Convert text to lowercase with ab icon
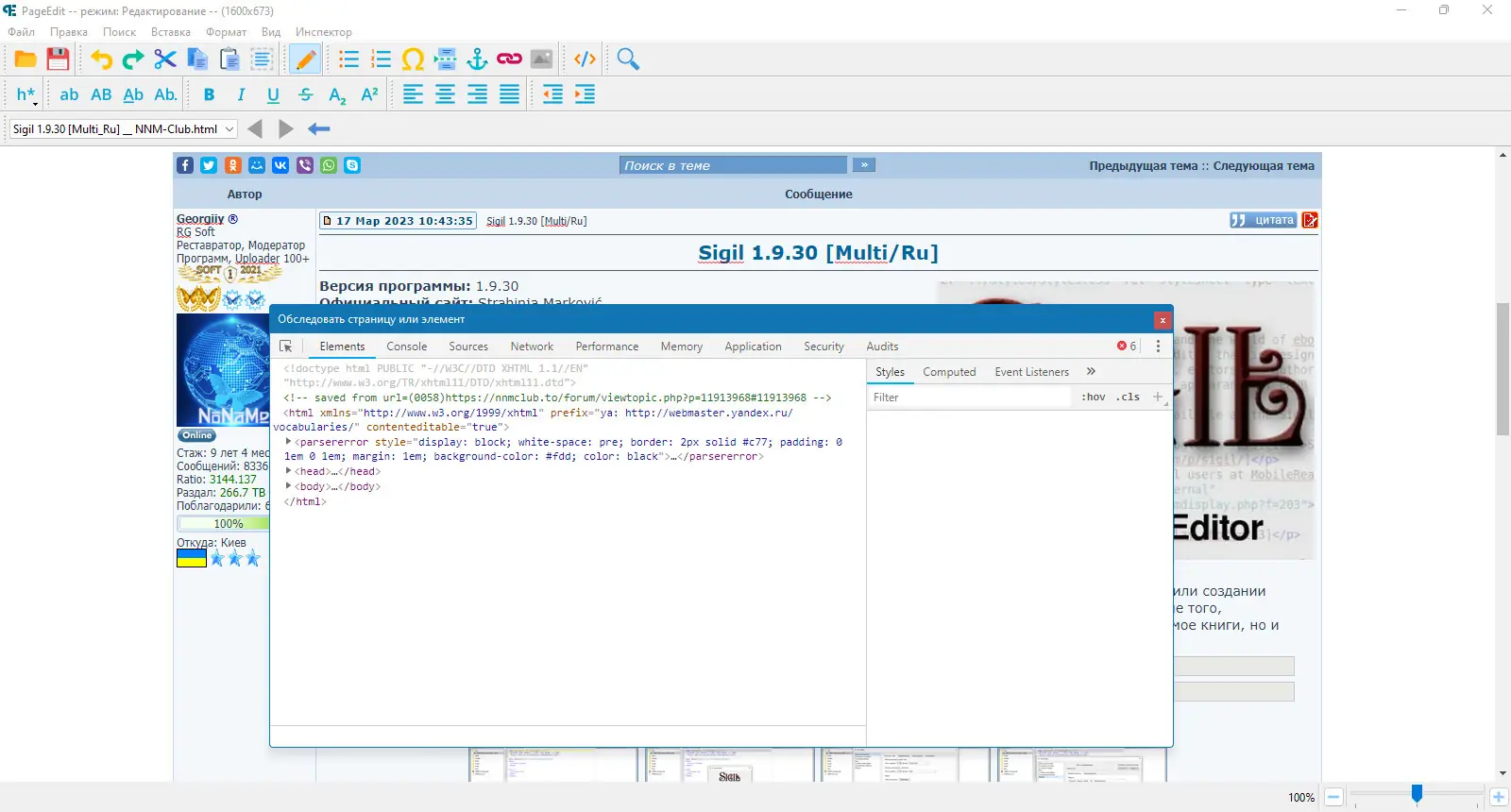 pyautogui.click(x=69, y=94)
